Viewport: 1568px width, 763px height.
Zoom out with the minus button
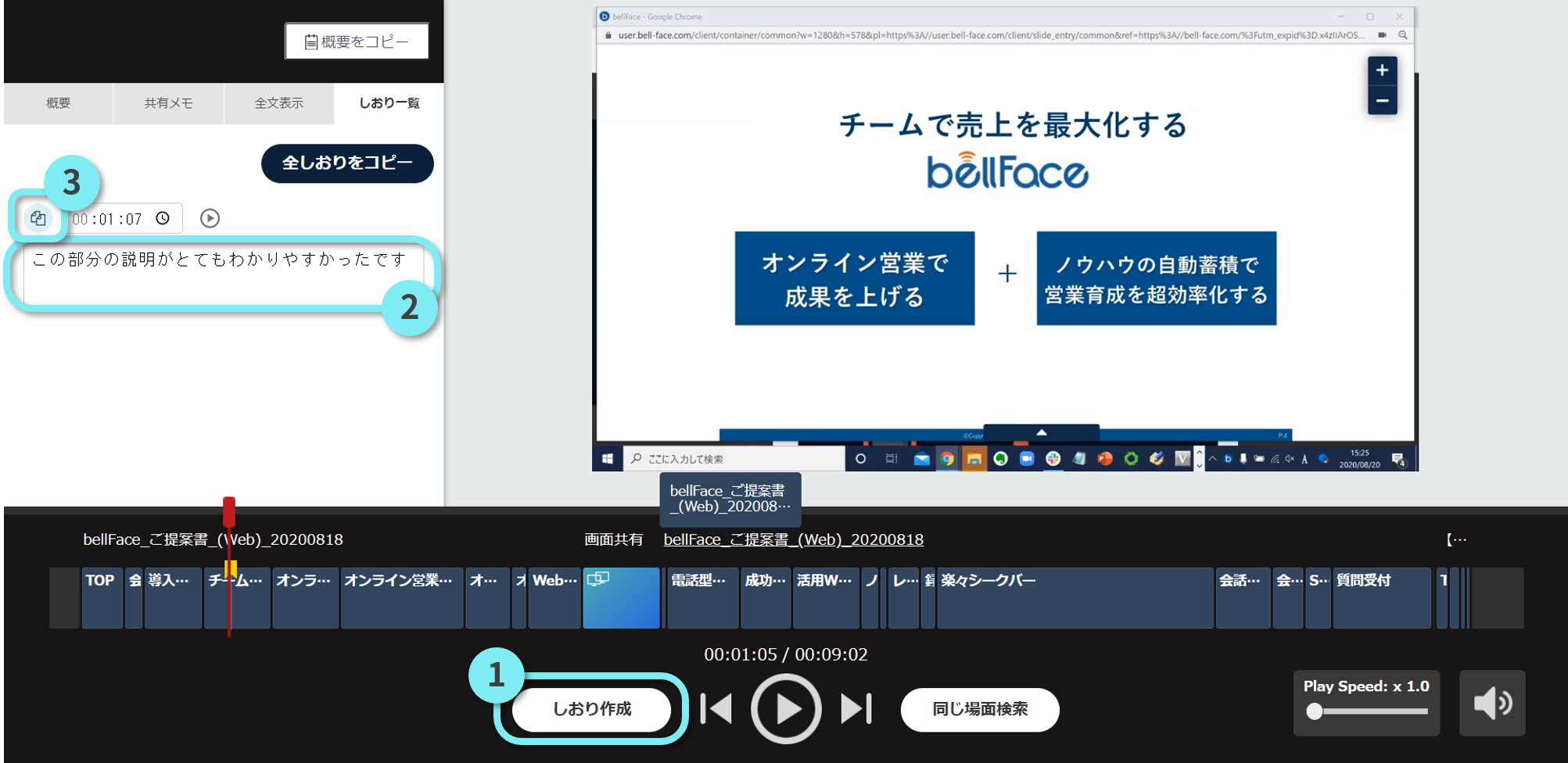tap(1382, 100)
